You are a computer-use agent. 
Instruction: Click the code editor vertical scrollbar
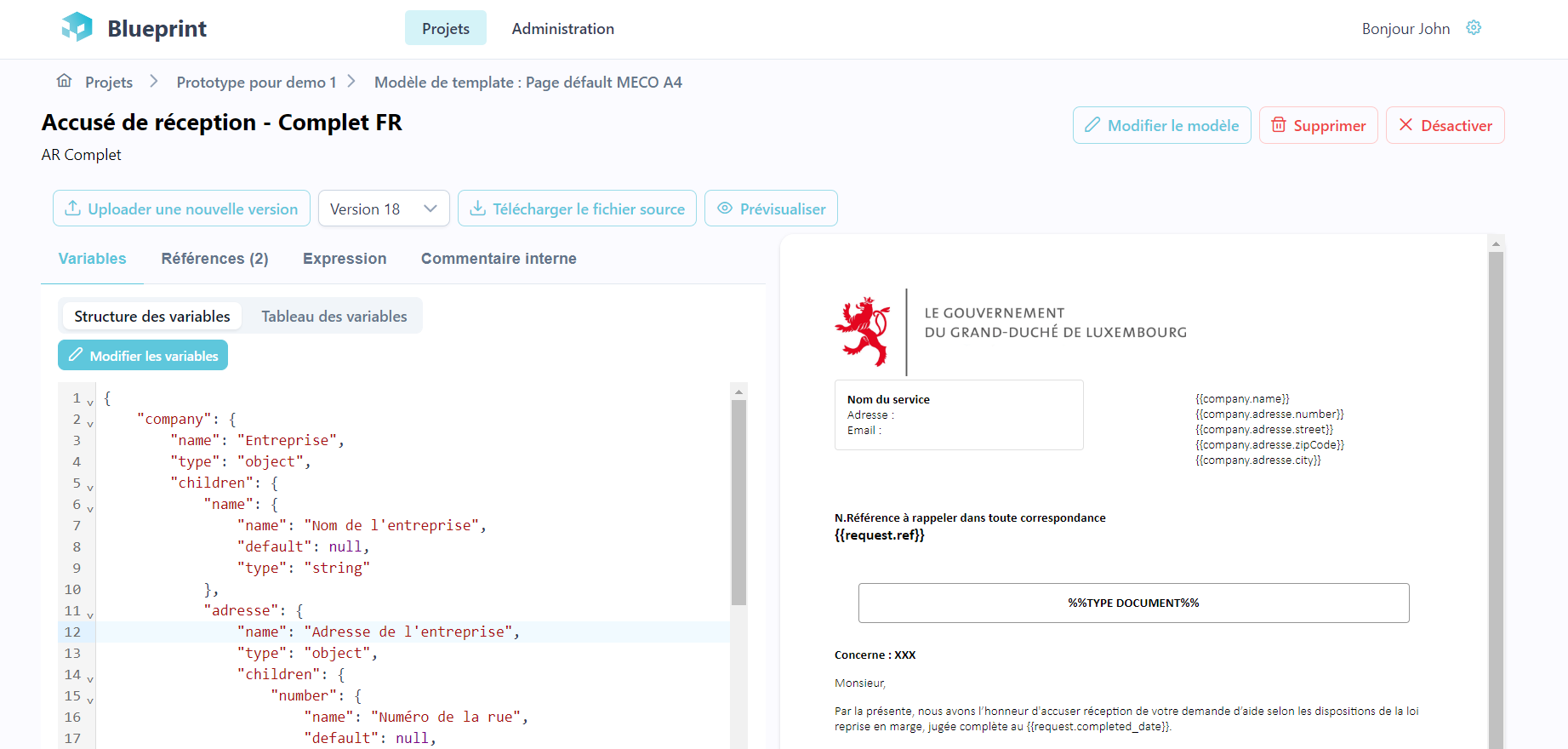[738, 502]
